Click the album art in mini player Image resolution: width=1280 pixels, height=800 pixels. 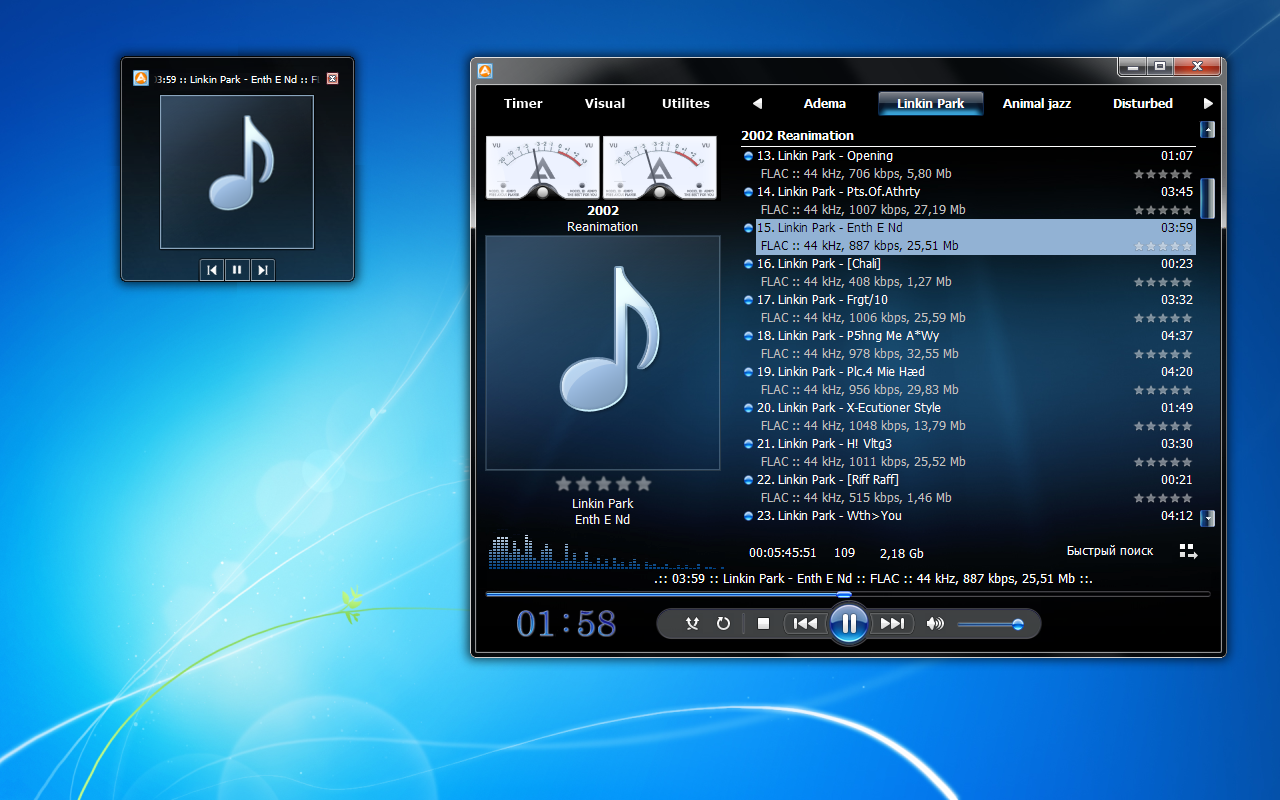coord(237,172)
